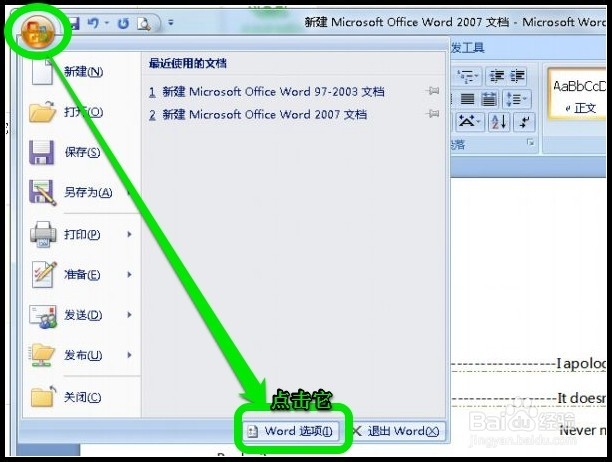Open the 准备(E) submenu
Screen dimensions: 612x462
pos(81,275)
